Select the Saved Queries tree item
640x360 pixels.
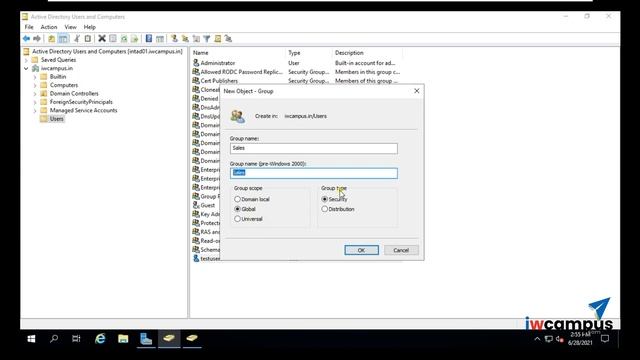[x=58, y=60]
